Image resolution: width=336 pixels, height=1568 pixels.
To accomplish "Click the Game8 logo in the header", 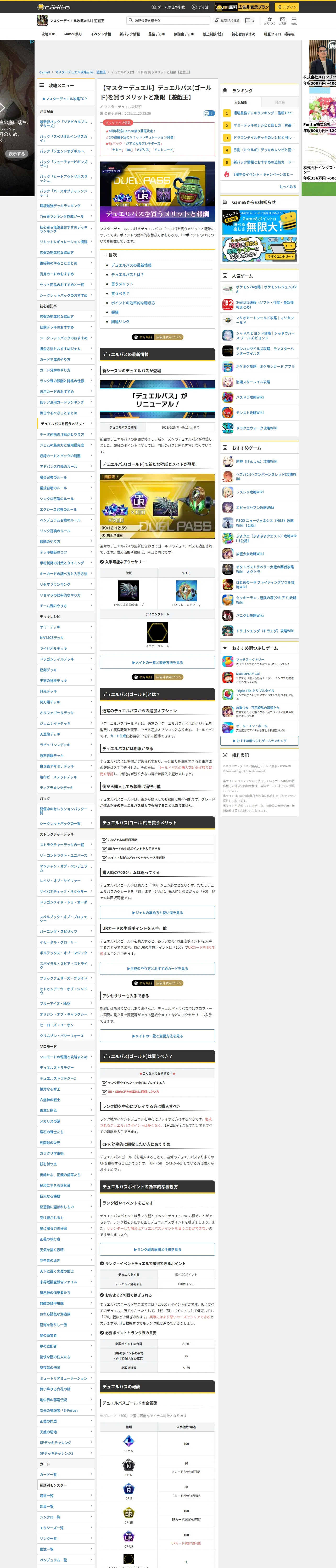I will (x=54, y=7).
